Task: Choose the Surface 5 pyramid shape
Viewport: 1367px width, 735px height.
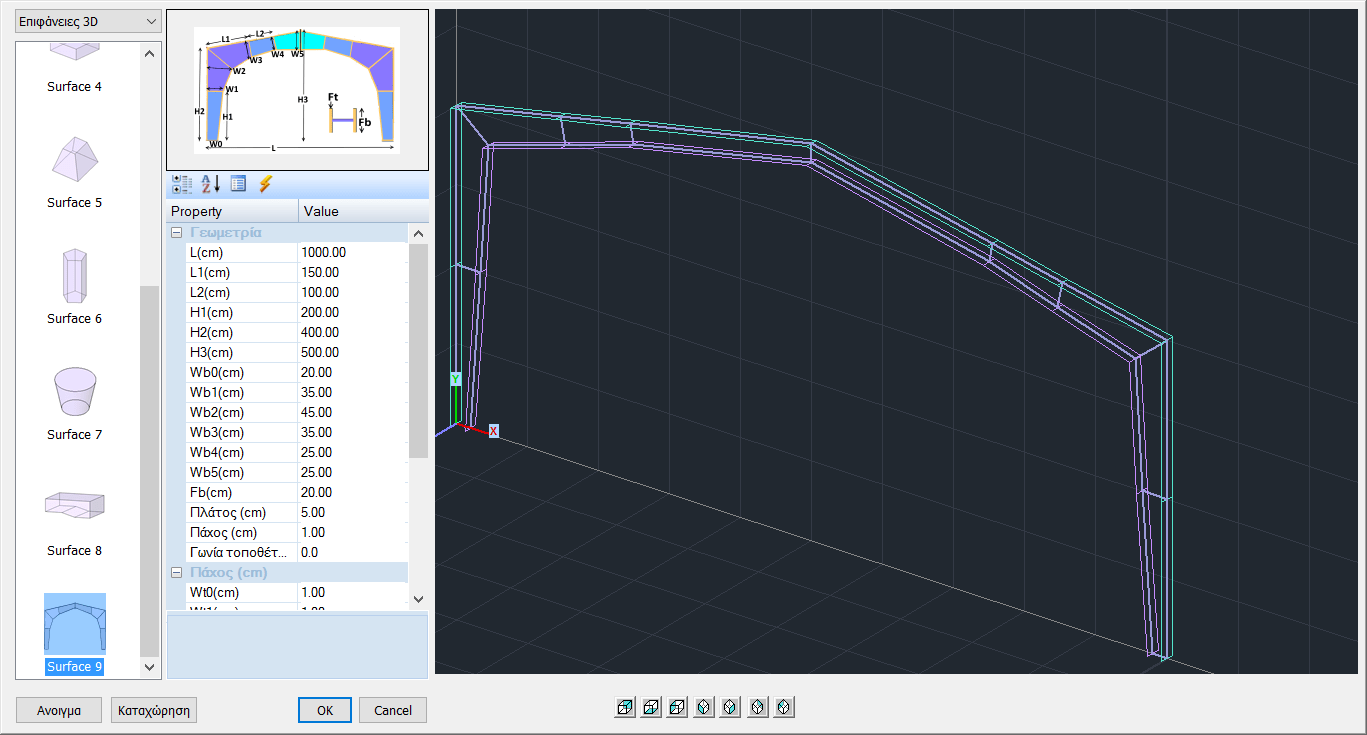Action: [75, 172]
